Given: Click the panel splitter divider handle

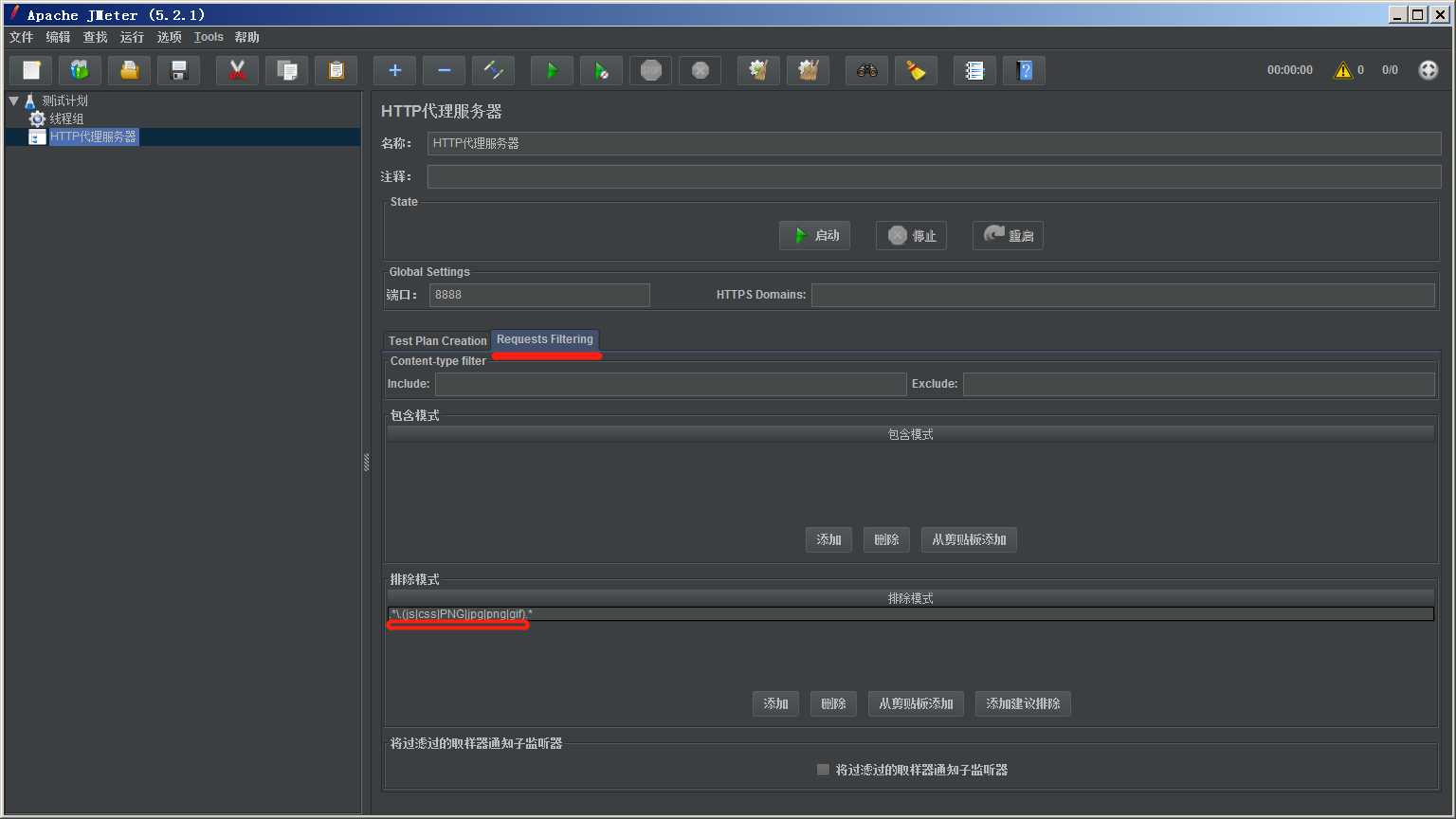Looking at the screenshot, I should [366, 463].
